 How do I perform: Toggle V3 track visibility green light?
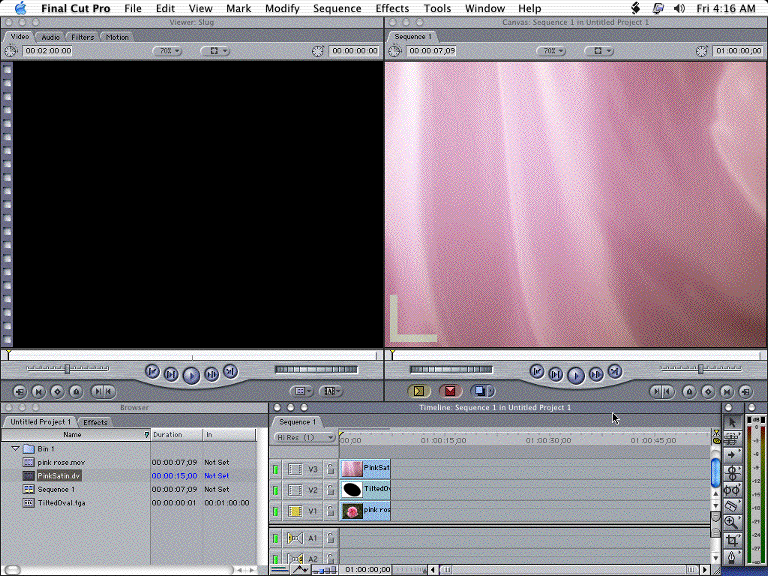[x=276, y=470]
